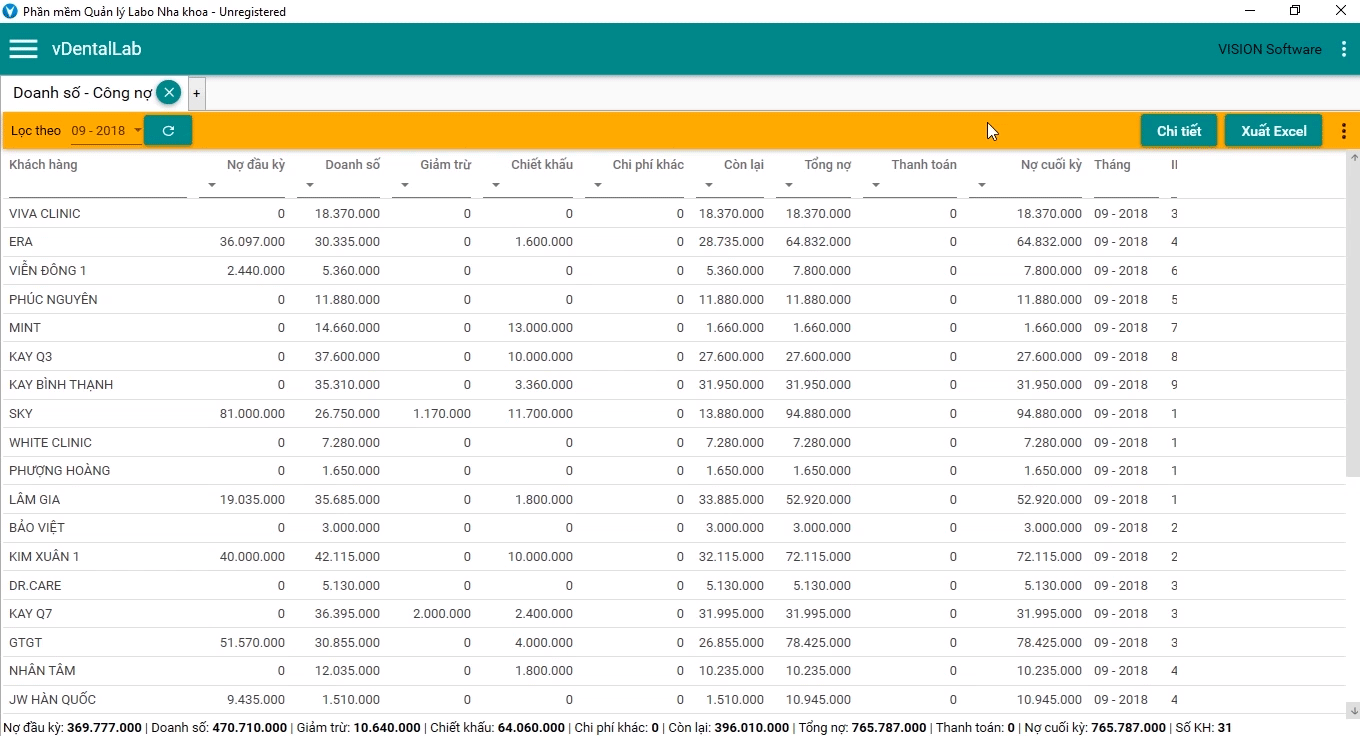
Task: Open filter dropdown under Còn lại column
Action: [709, 185]
